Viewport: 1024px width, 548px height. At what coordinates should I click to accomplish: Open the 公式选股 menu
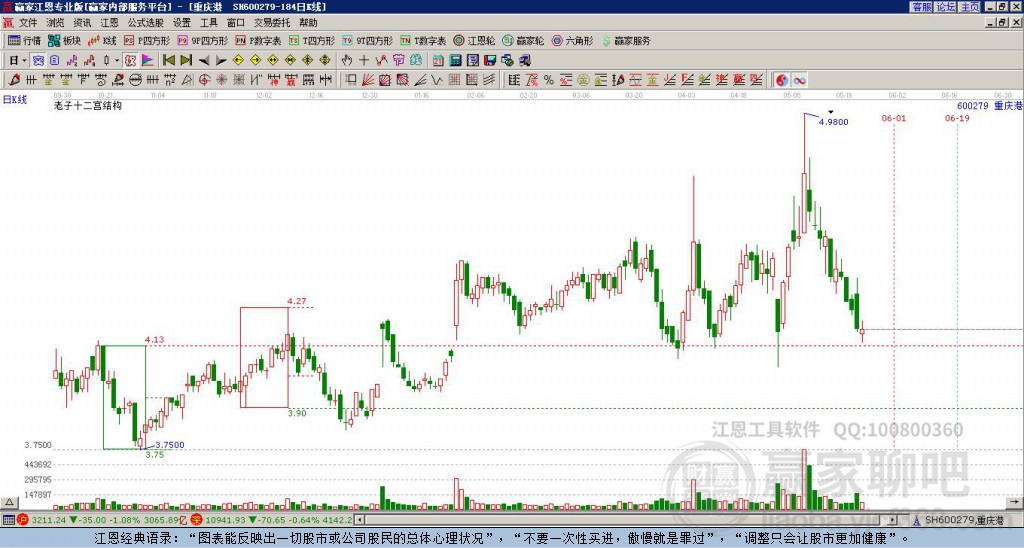145,23
